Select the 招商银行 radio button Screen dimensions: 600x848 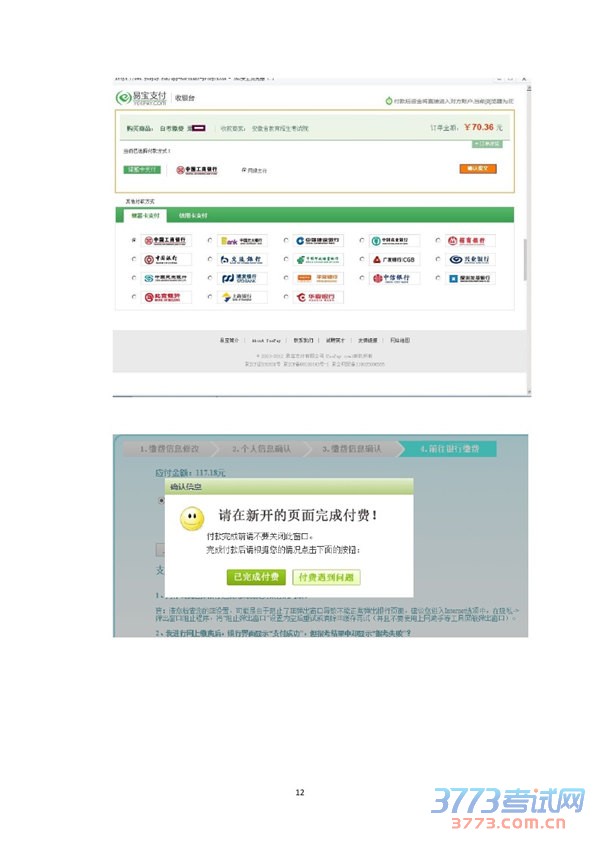(x=438, y=241)
